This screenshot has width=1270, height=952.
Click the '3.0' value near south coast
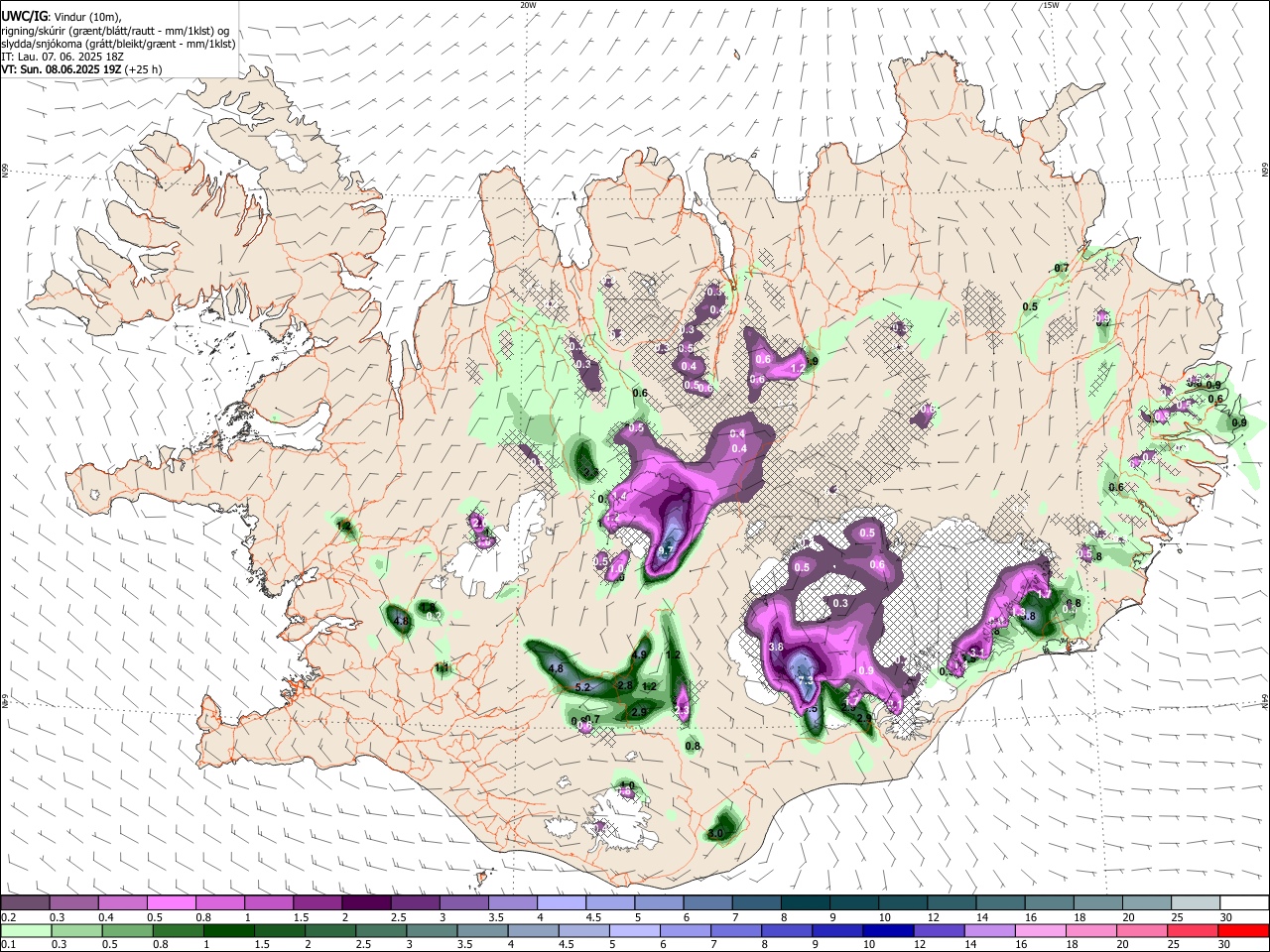point(715,834)
